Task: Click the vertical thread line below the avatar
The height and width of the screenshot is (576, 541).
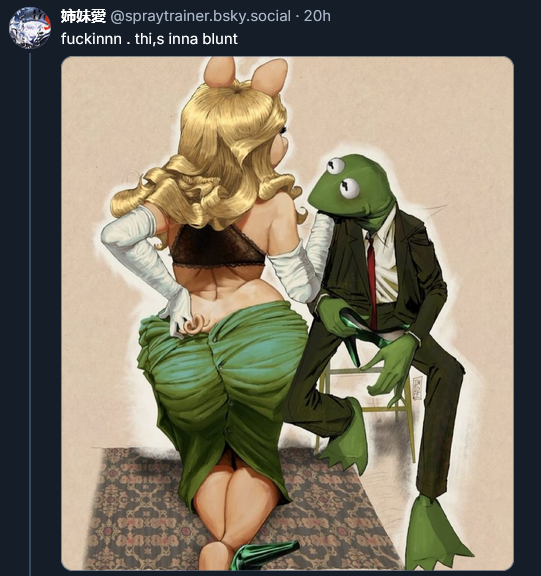Action: 30,312
